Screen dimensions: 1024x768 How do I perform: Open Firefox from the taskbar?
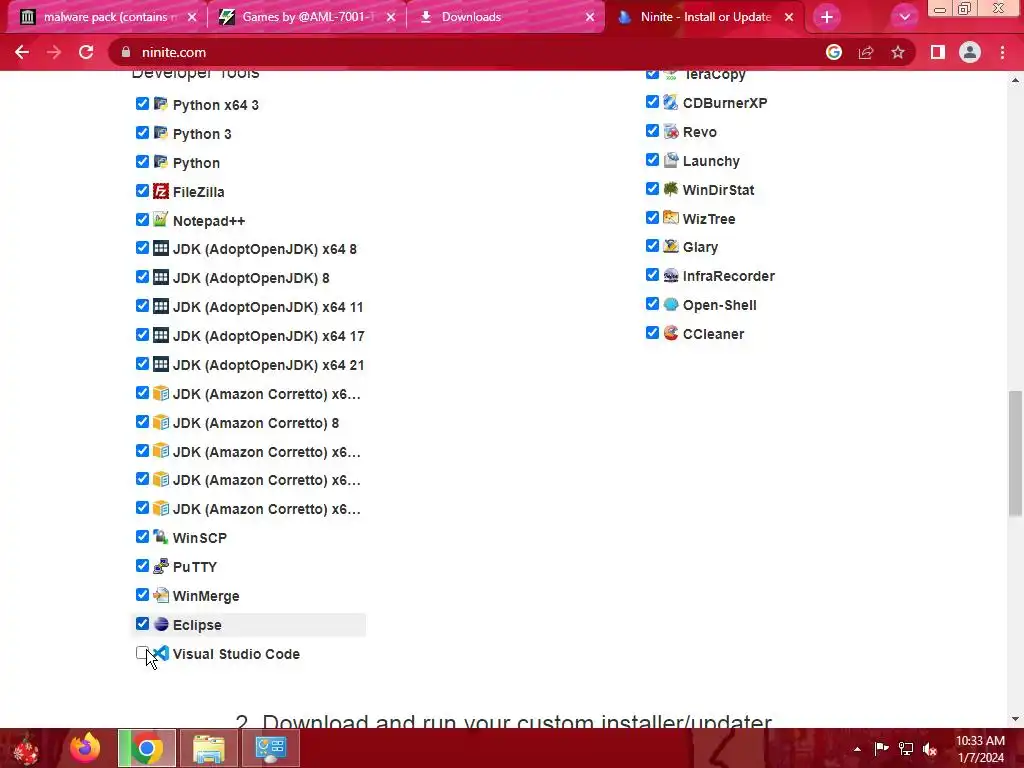pyautogui.click(x=86, y=748)
